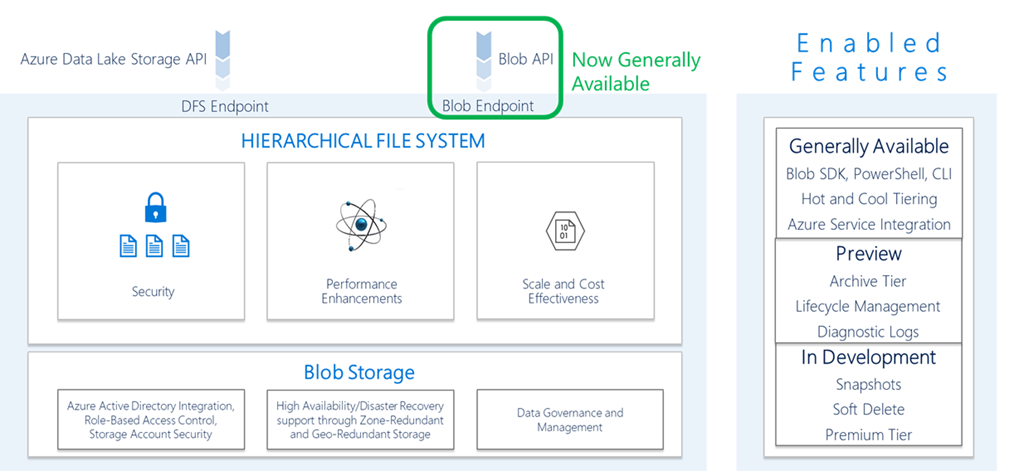Click the High Availability/Disaster Recovery box
This screenshot has width=1024, height=471.
click(360, 420)
